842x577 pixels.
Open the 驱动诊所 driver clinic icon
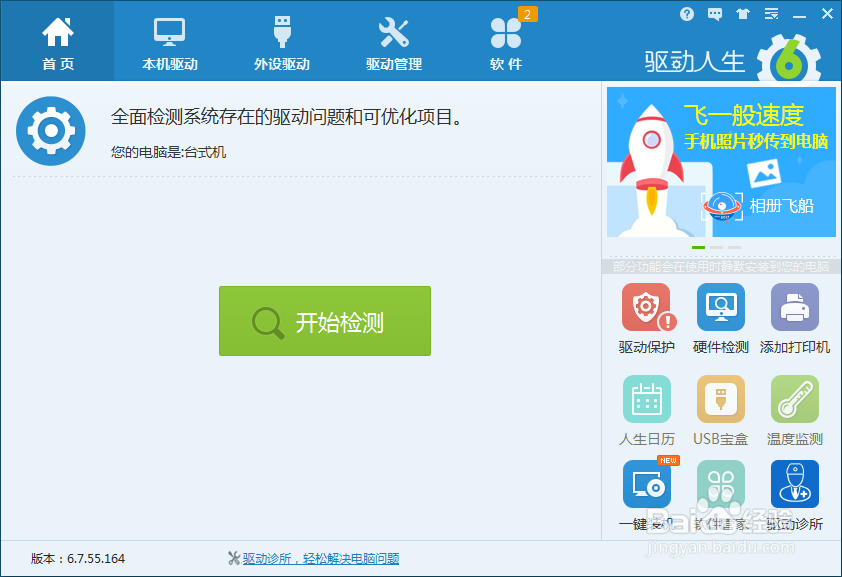(x=794, y=484)
